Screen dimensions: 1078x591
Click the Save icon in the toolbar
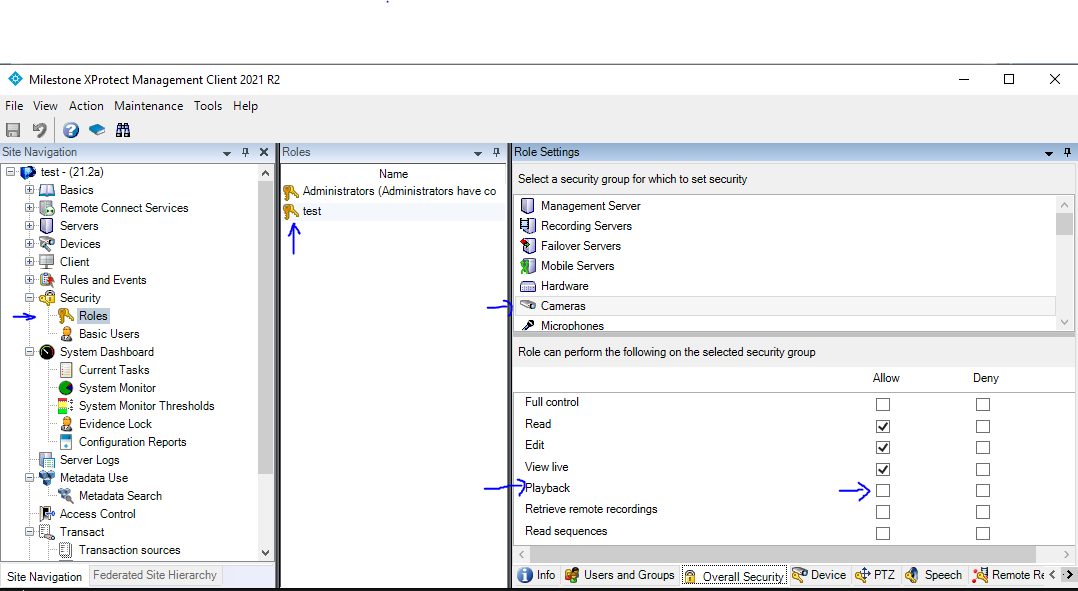pos(13,130)
